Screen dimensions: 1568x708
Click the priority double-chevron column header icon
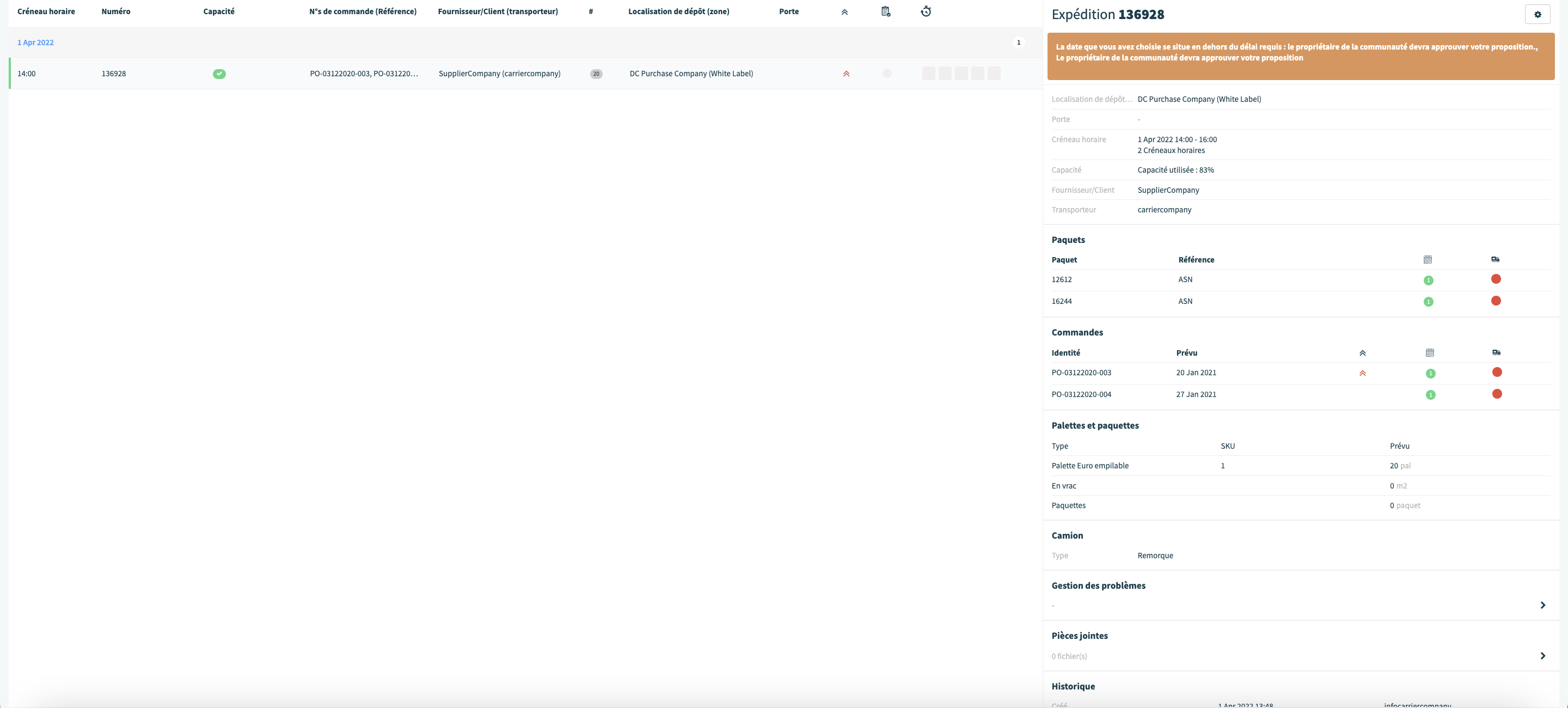pyautogui.click(x=844, y=12)
